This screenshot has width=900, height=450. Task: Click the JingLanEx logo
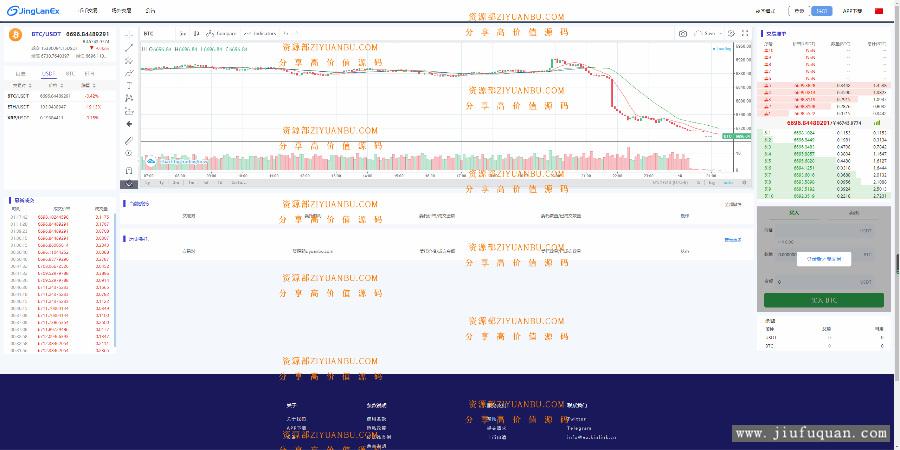[x=33, y=11]
